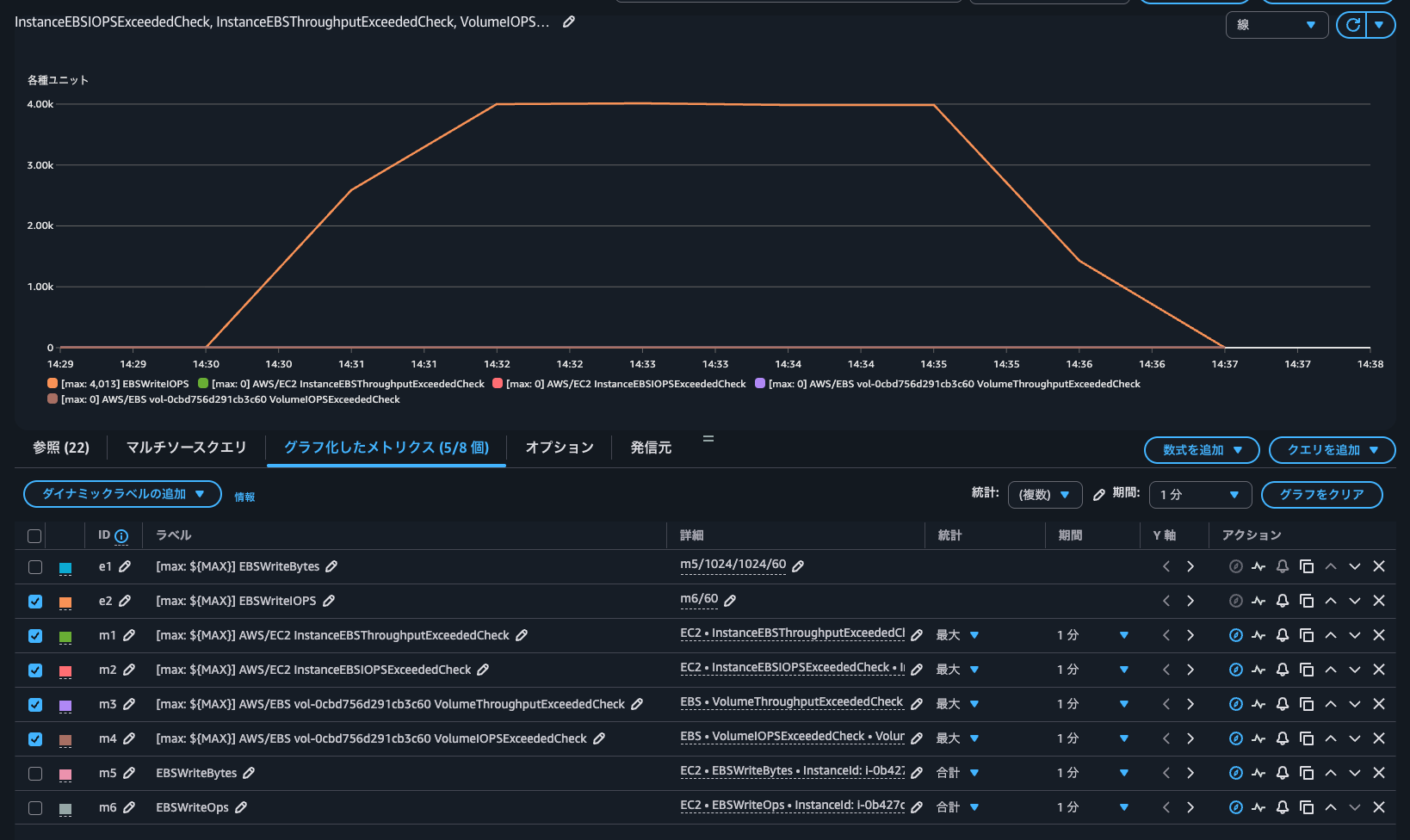Remove the m6 EBSWriteOps metric row
1410x840 pixels.
pos(1379,807)
